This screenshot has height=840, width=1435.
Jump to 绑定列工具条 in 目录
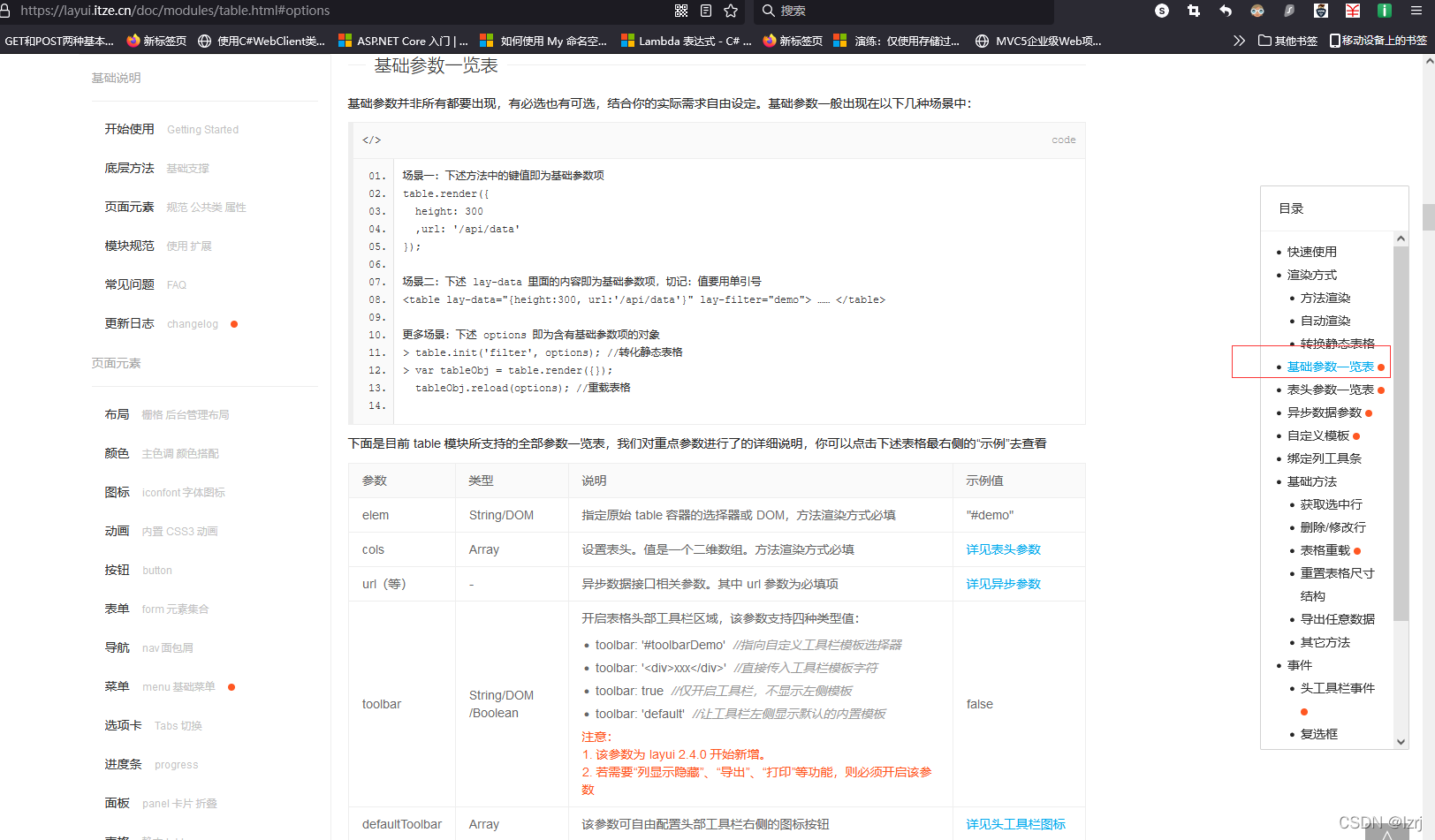pos(1324,458)
